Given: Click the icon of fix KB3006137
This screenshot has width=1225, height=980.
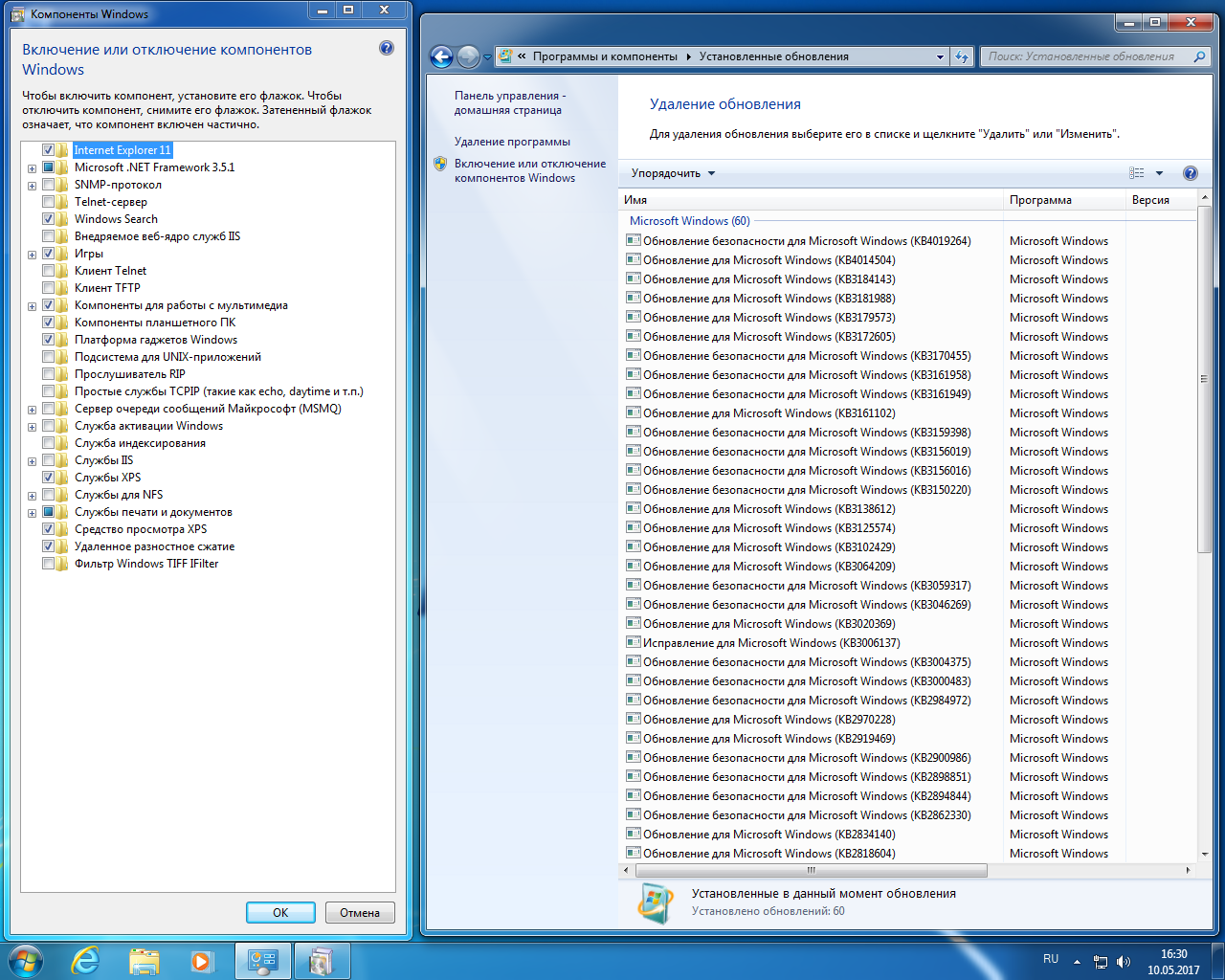Looking at the screenshot, I should click(633, 642).
